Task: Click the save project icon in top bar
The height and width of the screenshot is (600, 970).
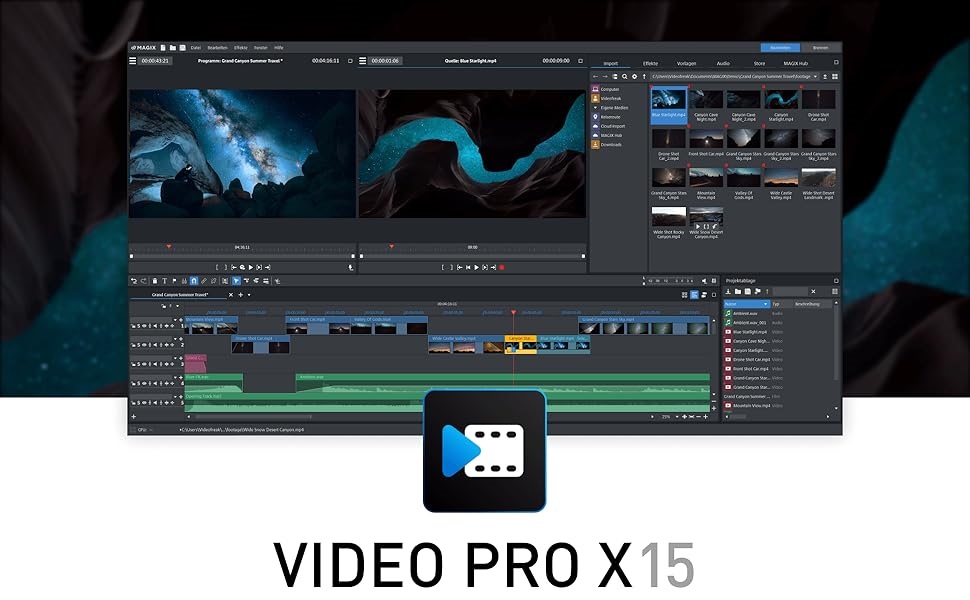Action: coord(182,48)
